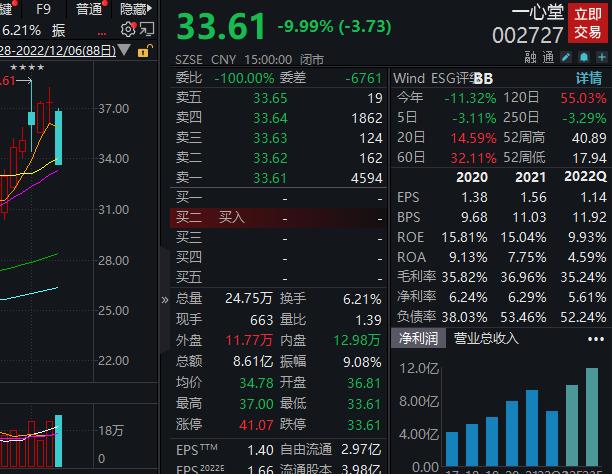Click the 37.00 price axis label
Viewport: 612px width, 474px height.
[113, 109]
